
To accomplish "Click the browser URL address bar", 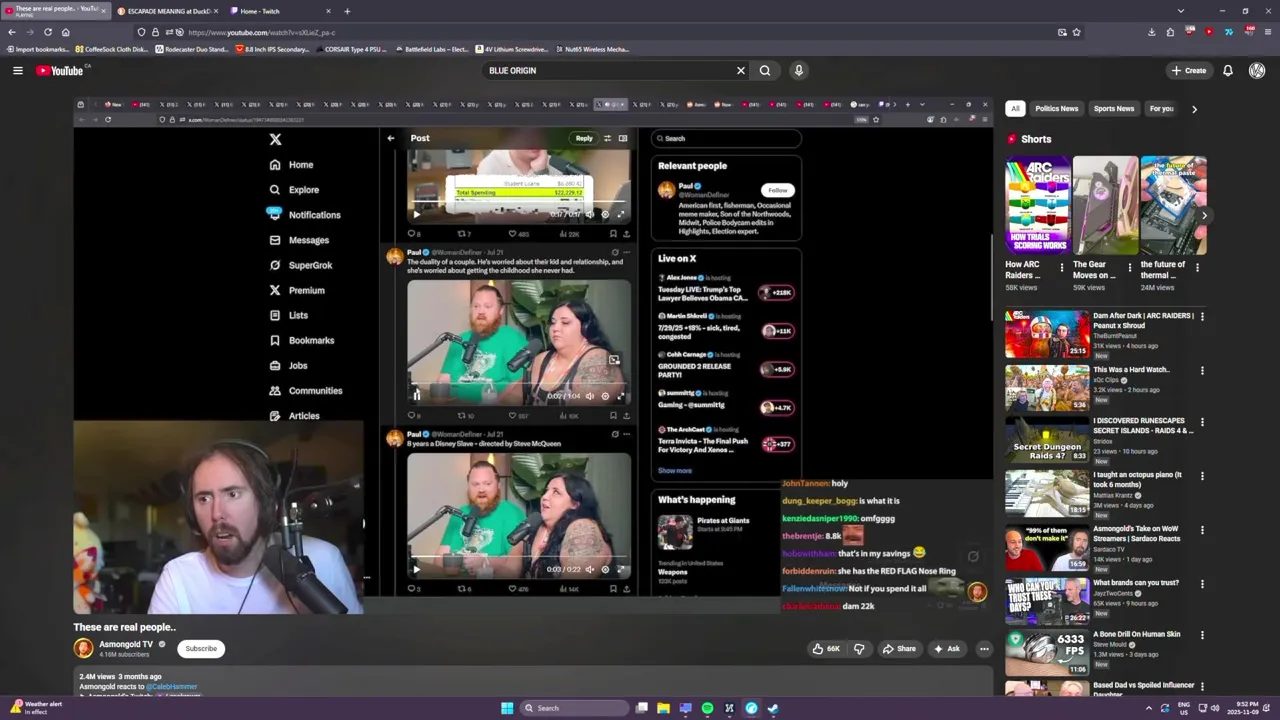I will 600,32.
